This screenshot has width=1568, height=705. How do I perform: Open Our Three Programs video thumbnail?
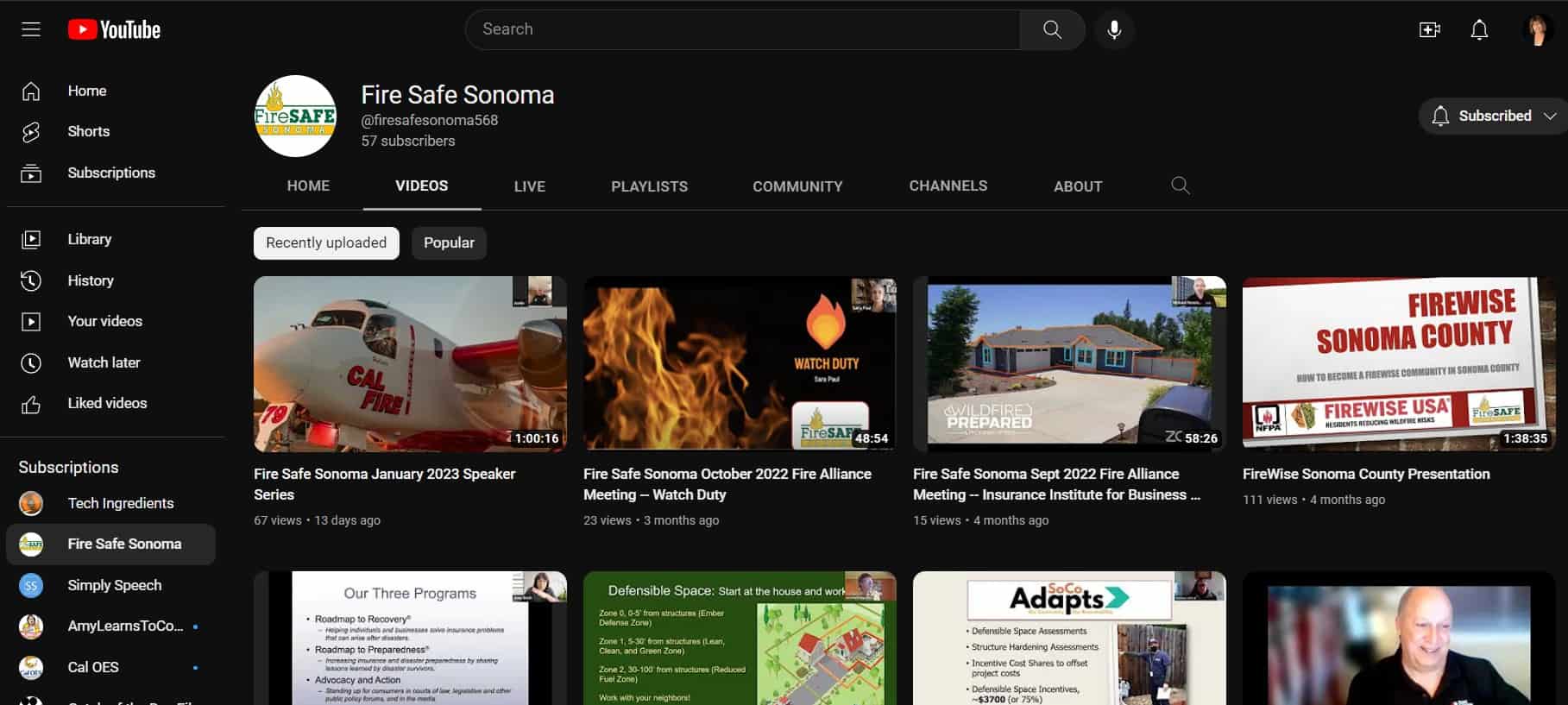tap(410, 638)
